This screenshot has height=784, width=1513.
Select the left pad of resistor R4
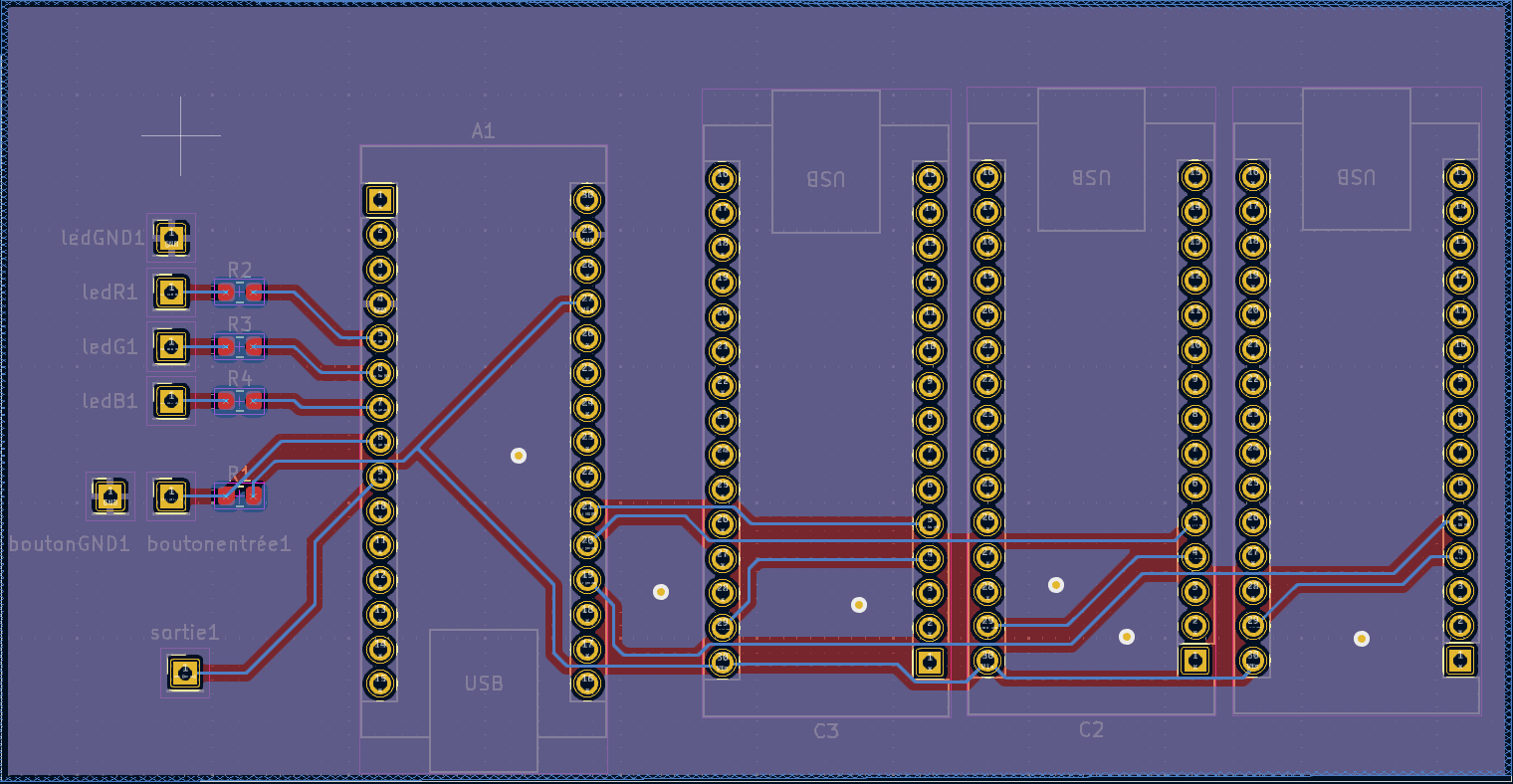226,401
